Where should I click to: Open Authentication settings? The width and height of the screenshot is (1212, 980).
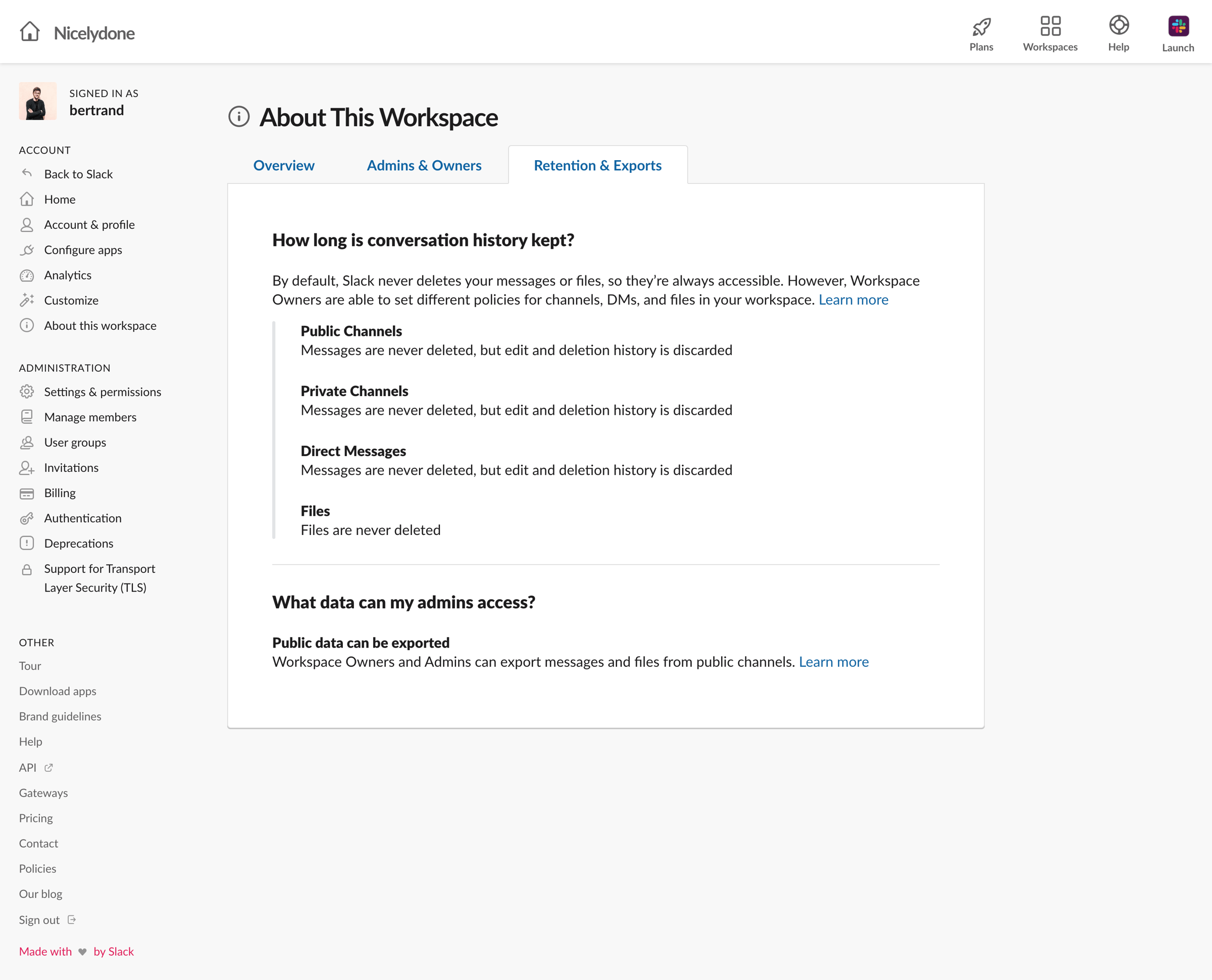pos(83,518)
